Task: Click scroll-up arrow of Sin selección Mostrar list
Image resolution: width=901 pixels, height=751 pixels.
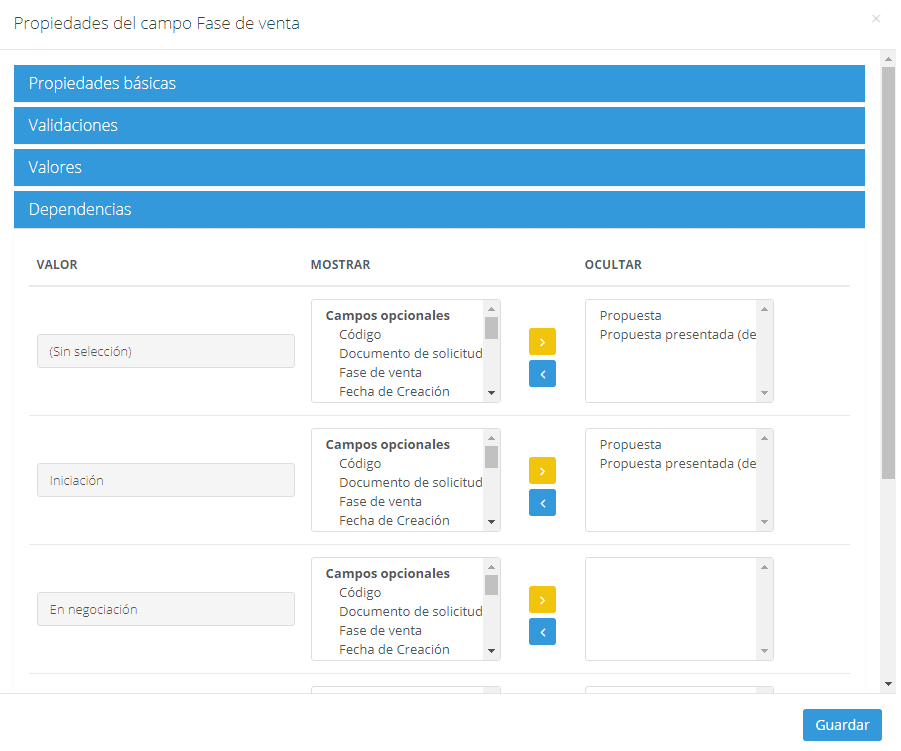Action: click(491, 309)
